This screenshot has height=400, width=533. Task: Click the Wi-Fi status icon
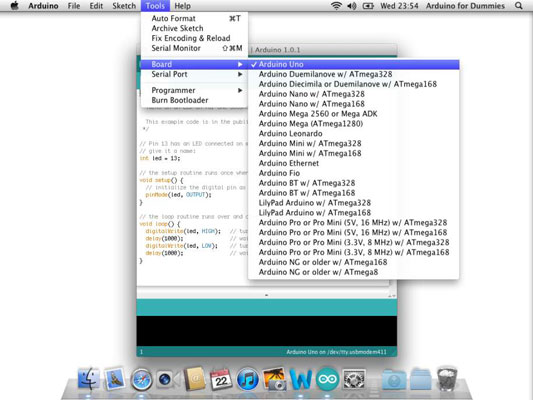(x=336, y=6)
